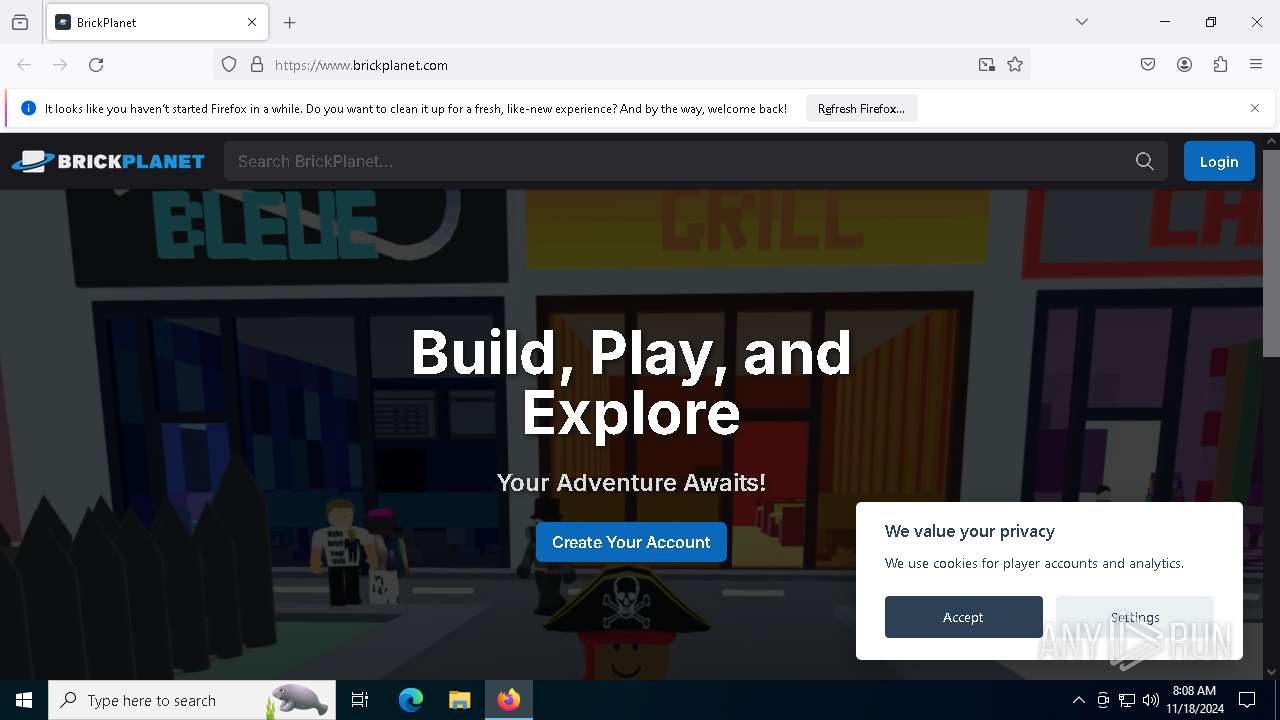Open the Windows Start menu

point(24,700)
